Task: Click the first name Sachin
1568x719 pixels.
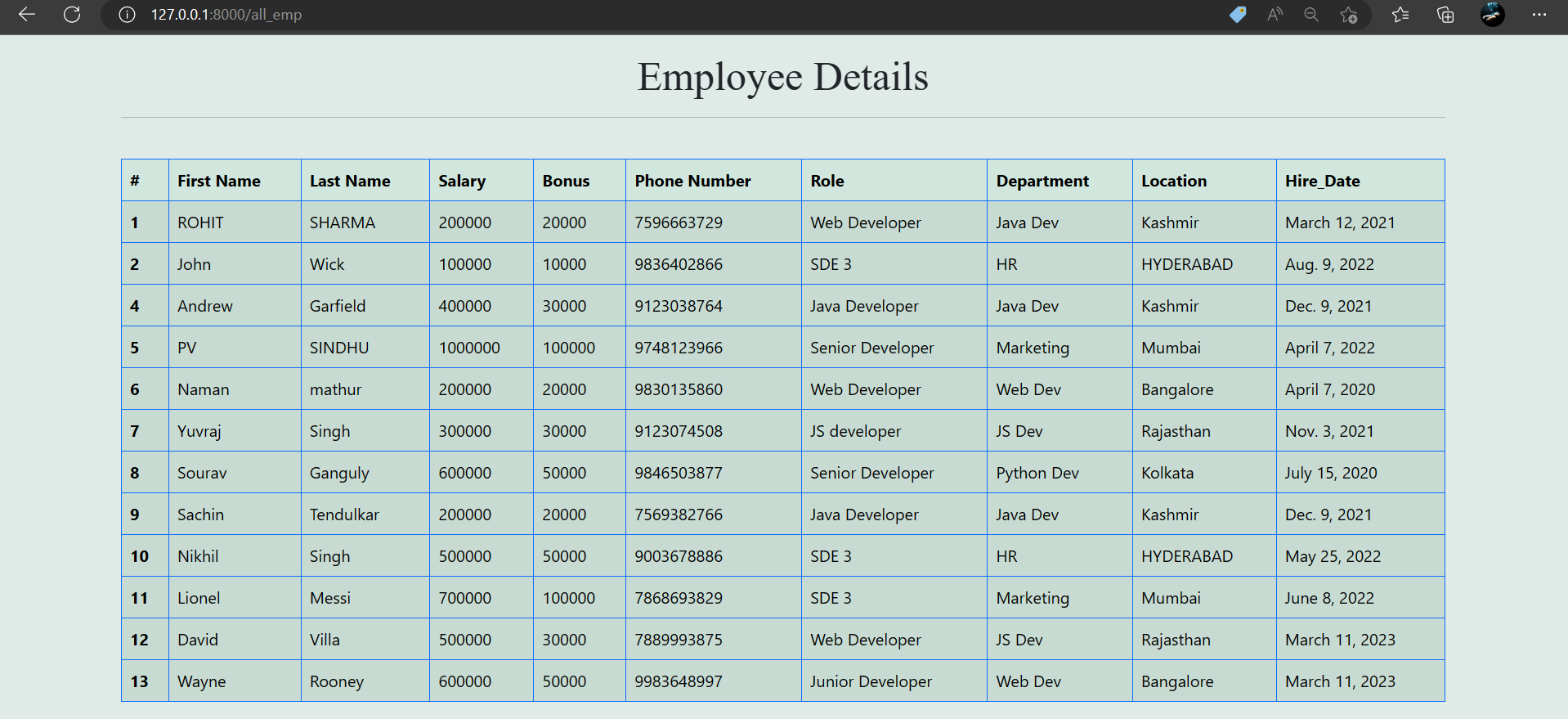Action: (x=200, y=515)
